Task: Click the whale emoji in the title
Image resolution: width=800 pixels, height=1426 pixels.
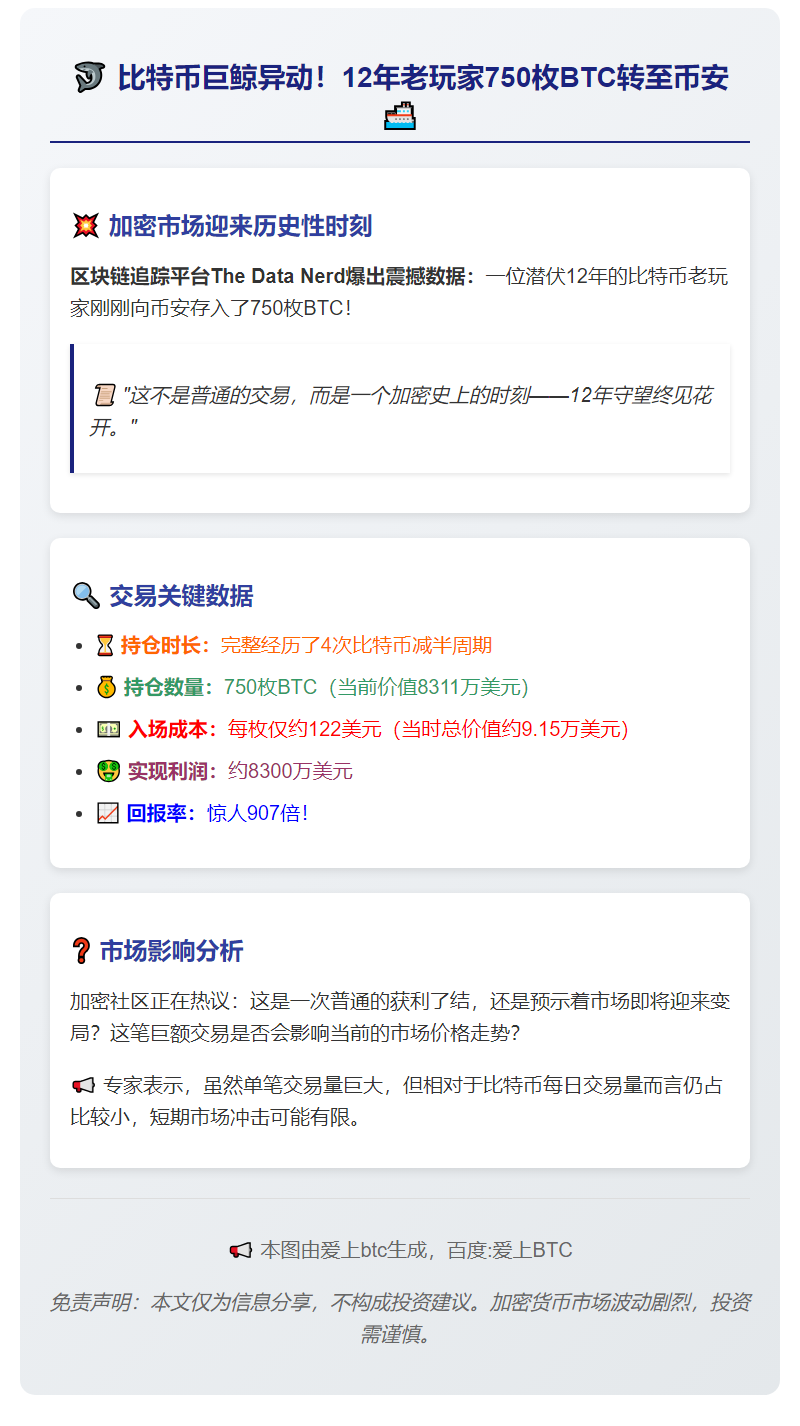Action: coord(90,77)
